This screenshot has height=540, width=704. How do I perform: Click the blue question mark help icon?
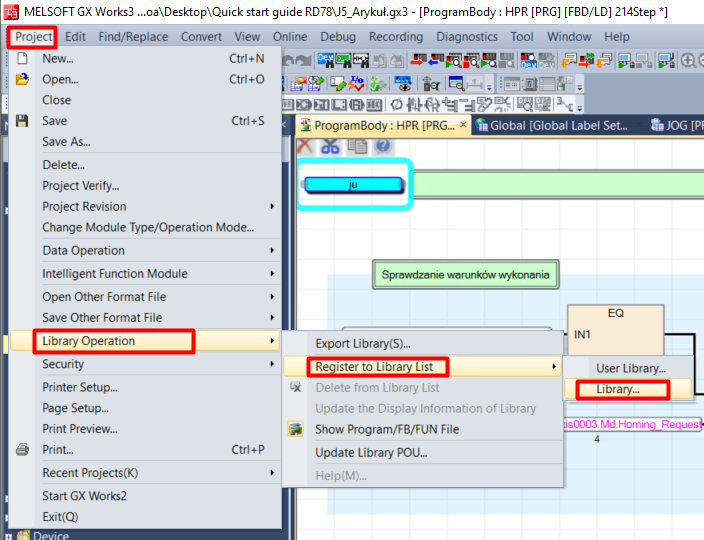tap(383, 146)
